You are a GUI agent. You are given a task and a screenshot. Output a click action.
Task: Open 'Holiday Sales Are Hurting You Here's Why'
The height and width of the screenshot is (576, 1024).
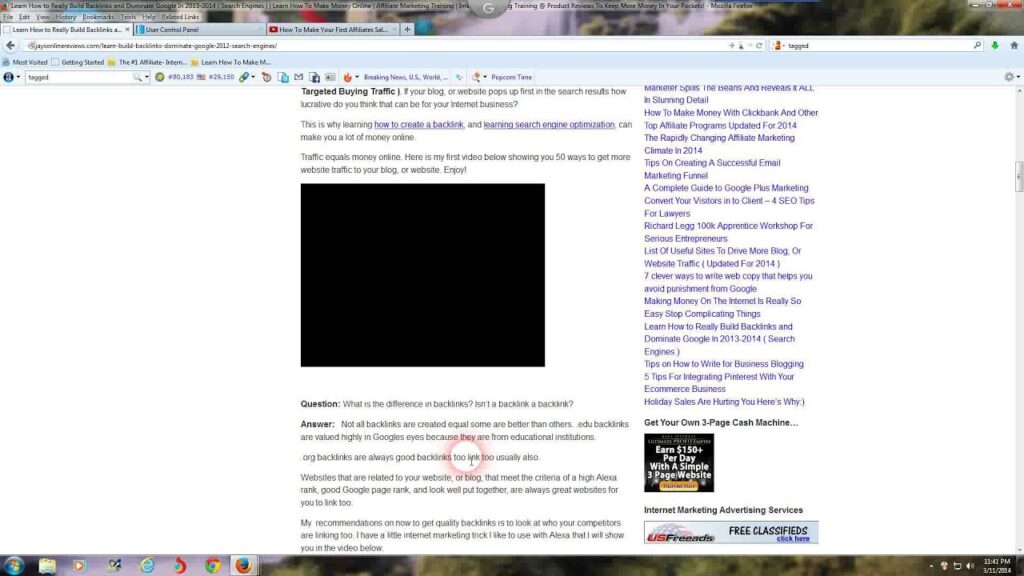[724, 402]
